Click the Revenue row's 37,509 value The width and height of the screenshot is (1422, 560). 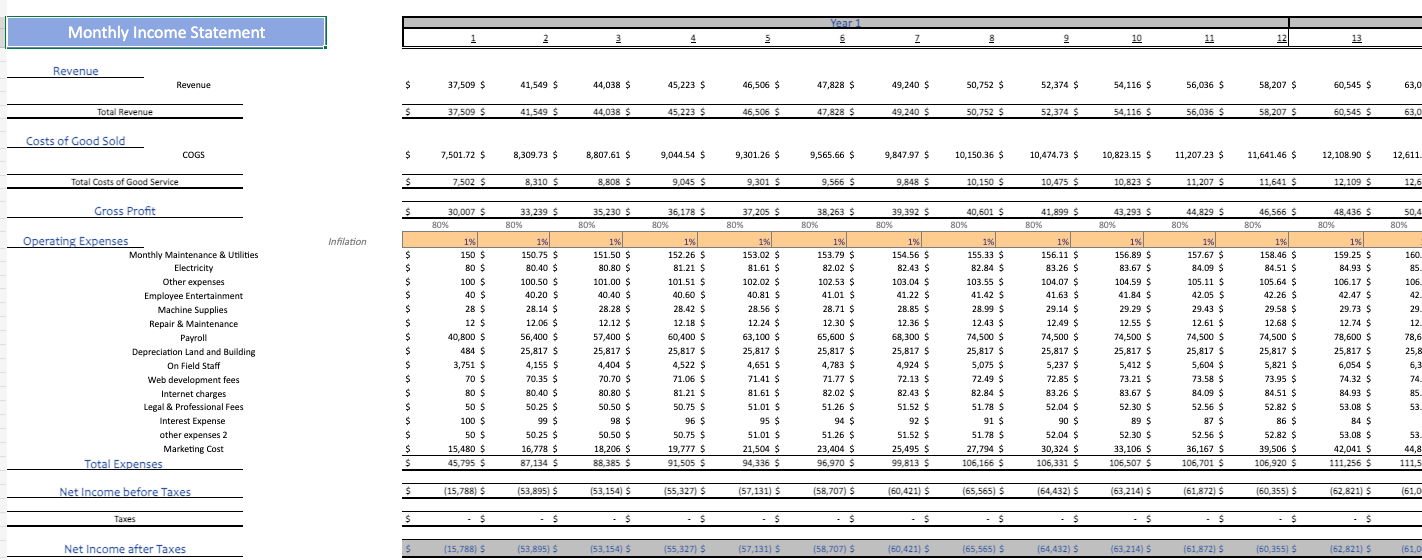click(x=463, y=85)
